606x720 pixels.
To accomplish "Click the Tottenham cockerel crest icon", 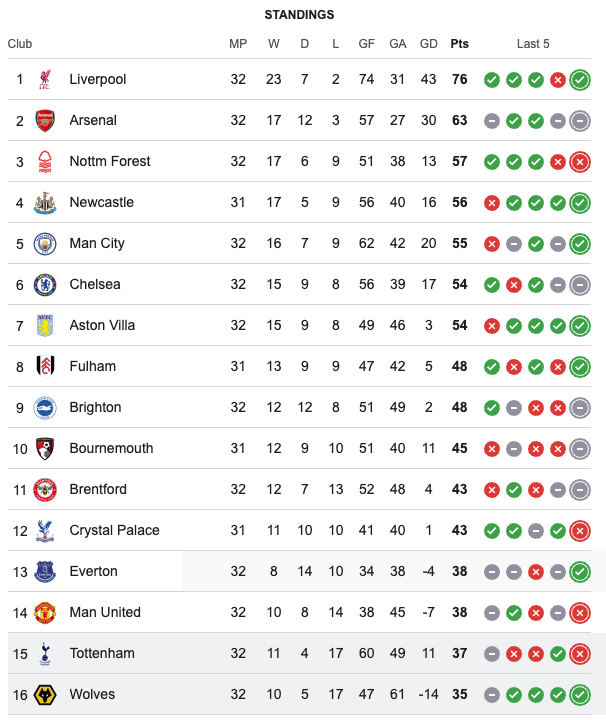I will pyautogui.click(x=45, y=654).
